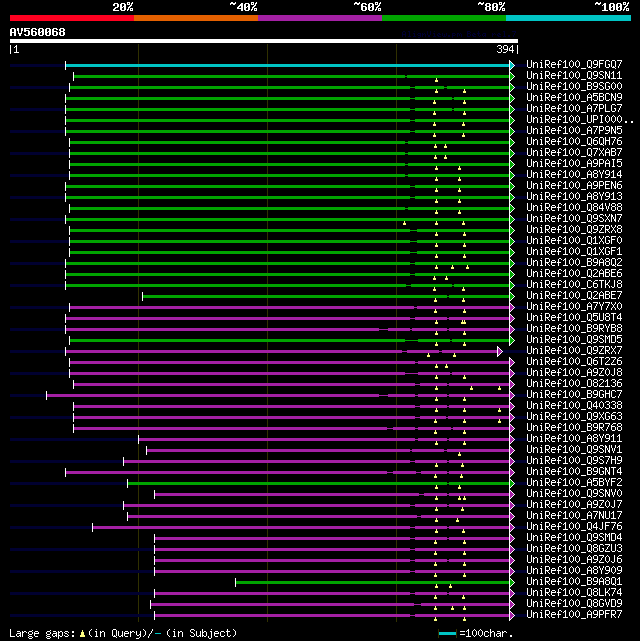
Task: Open the UniRef100_B9GNT4 hit
Action: (x=574, y=471)
